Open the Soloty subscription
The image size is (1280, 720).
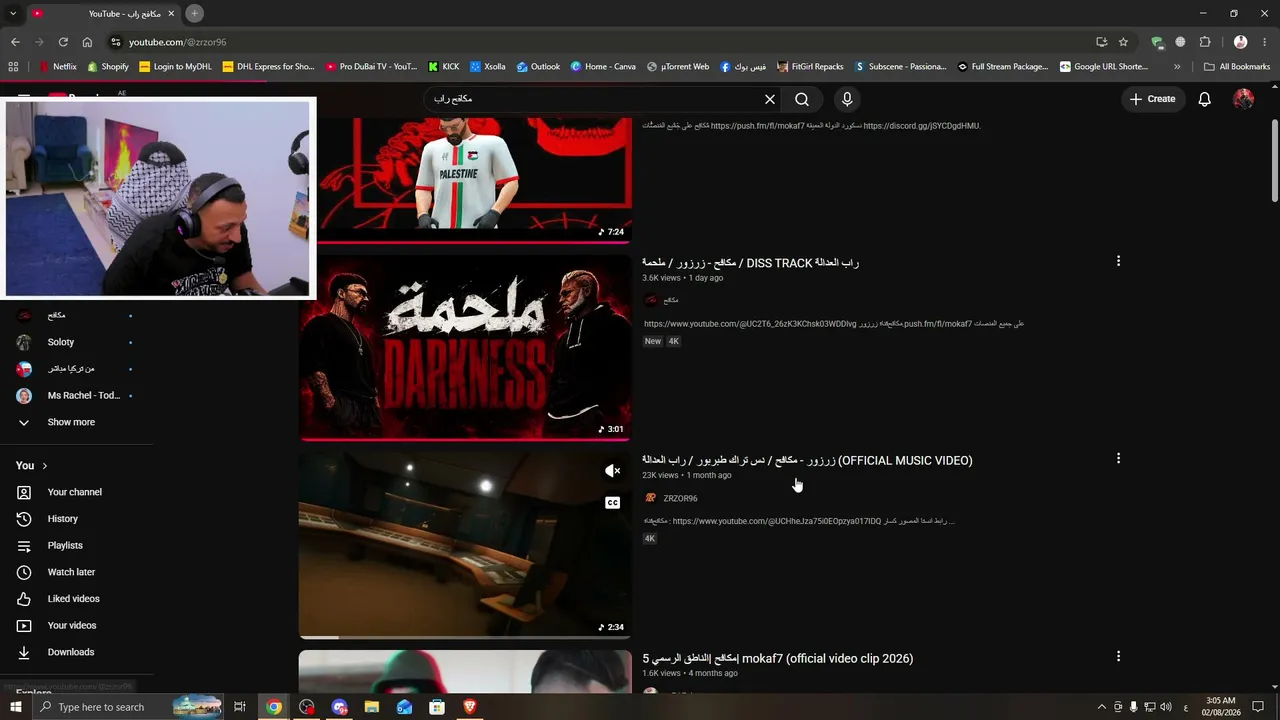61,342
